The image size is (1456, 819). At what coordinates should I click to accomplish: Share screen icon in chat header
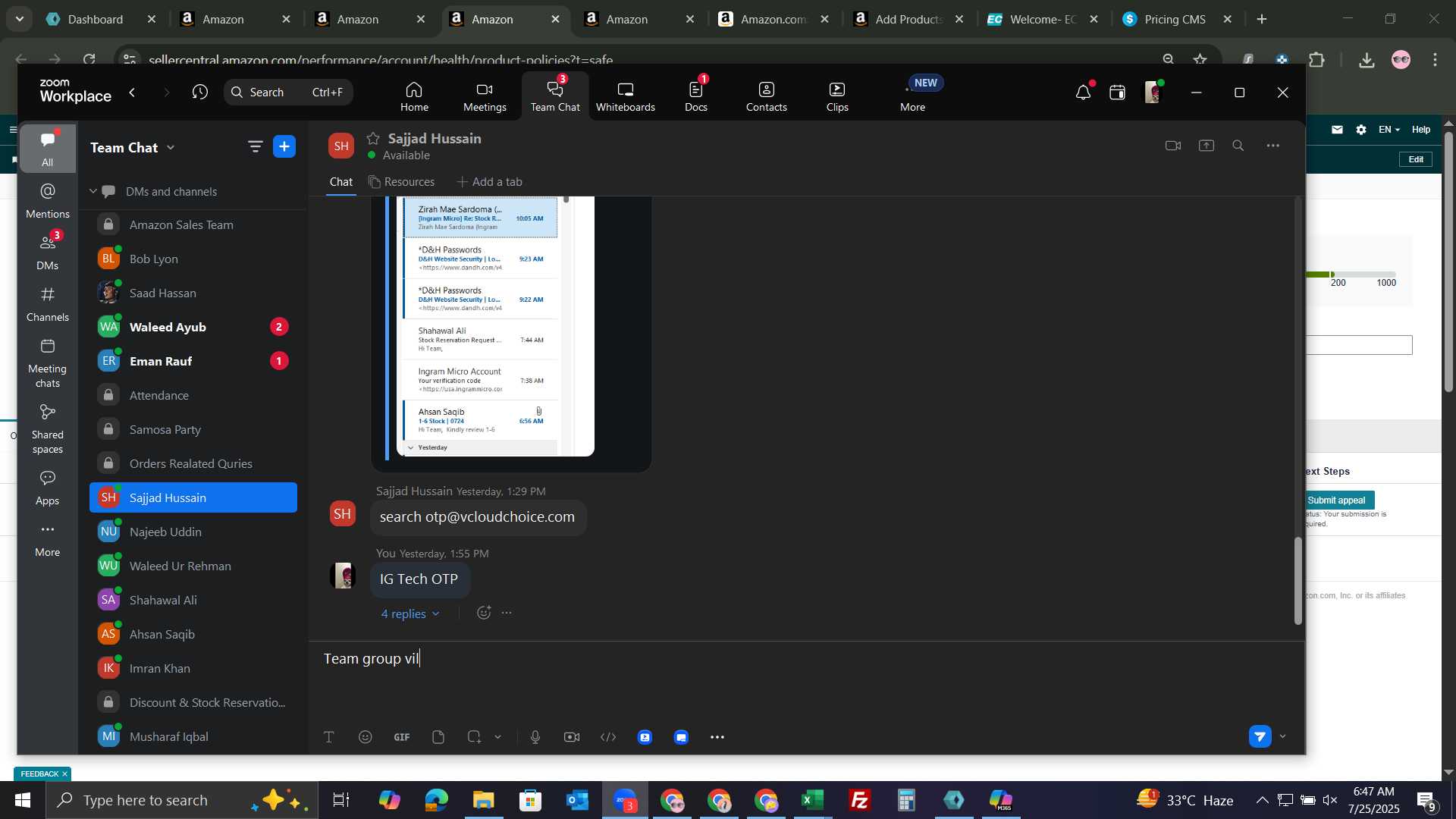tap(1207, 146)
